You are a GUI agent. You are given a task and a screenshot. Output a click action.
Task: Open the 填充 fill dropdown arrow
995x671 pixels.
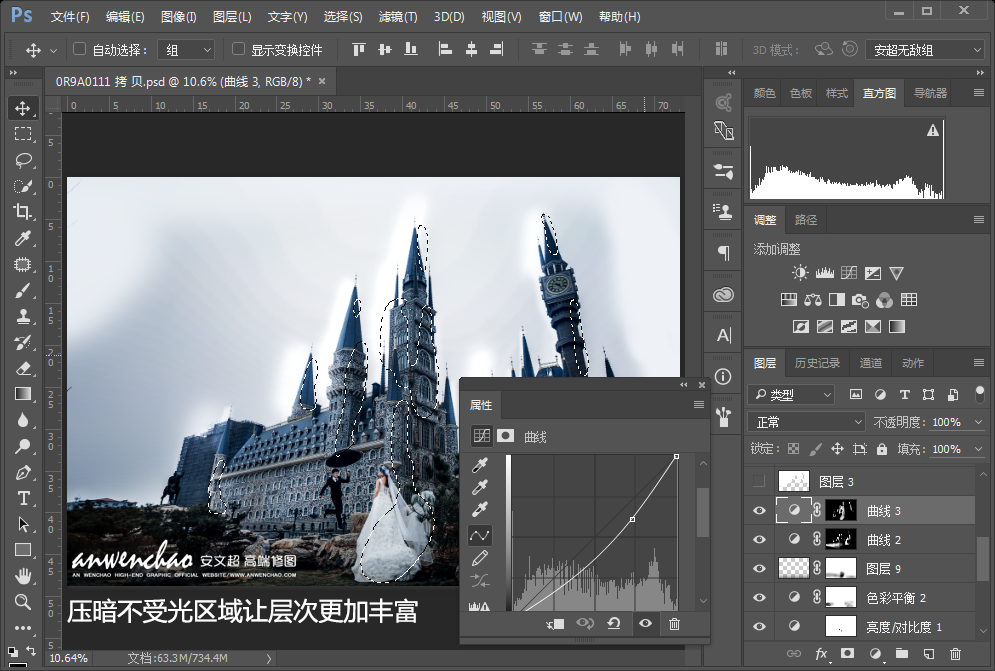[978, 449]
